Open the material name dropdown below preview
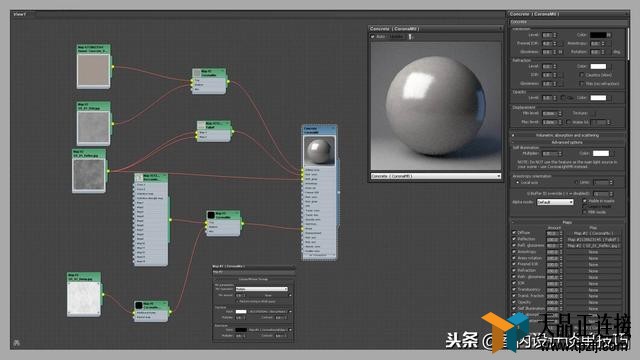This screenshot has width=640, height=360. (436, 176)
